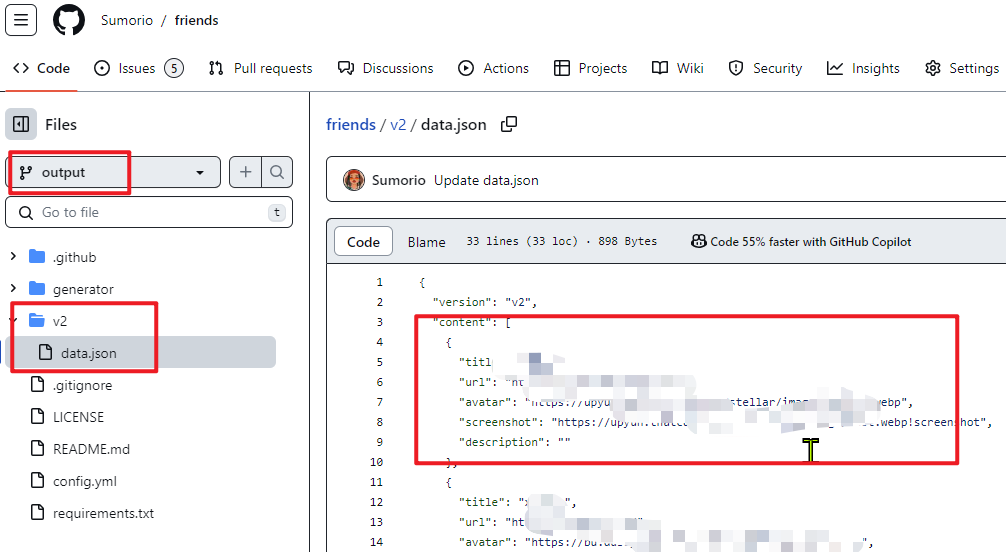Click the Issues count badge 5
The width and height of the screenshot is (1006, 552).
(x=174, y=68)
